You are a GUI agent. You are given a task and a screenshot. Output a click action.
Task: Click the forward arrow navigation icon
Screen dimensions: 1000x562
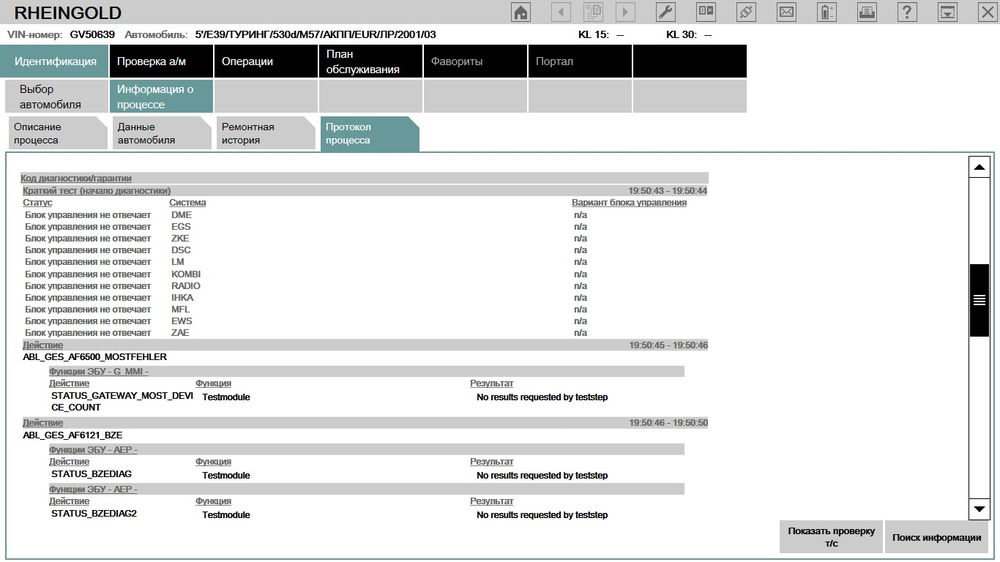point(625,13)
